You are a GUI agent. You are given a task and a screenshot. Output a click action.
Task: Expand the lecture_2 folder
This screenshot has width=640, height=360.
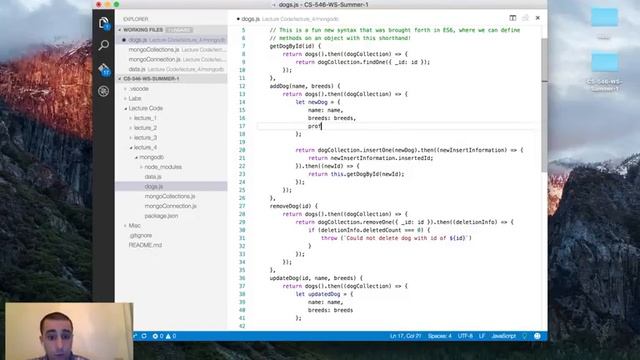point(145,128)
